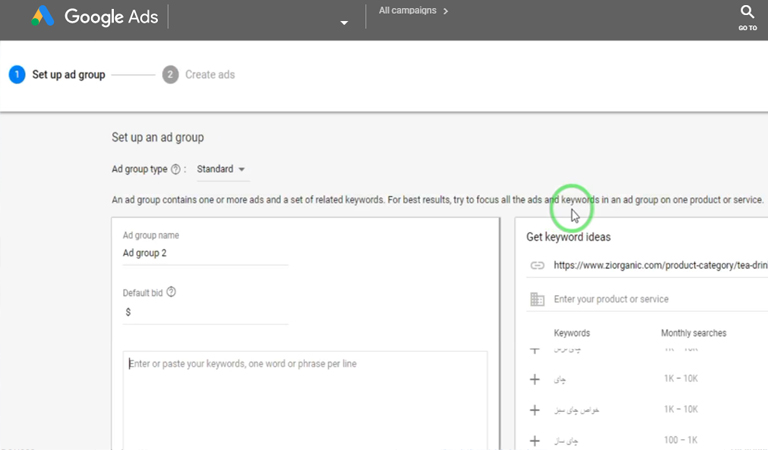
Task: Click the Default bid help icon
Action: 171,292
